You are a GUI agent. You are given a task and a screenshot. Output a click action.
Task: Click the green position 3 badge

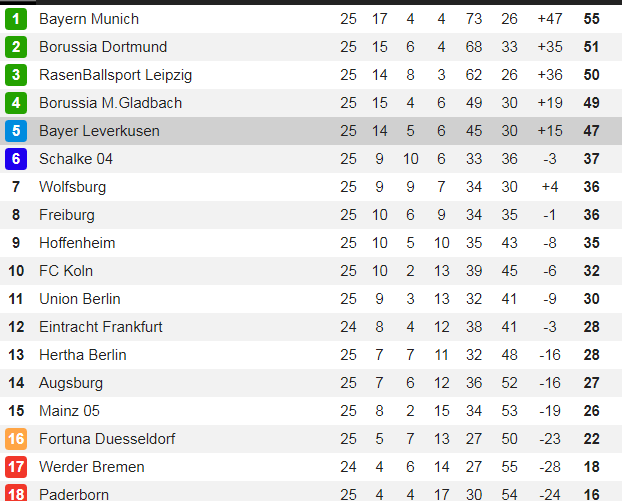click(x=16, y=75)
